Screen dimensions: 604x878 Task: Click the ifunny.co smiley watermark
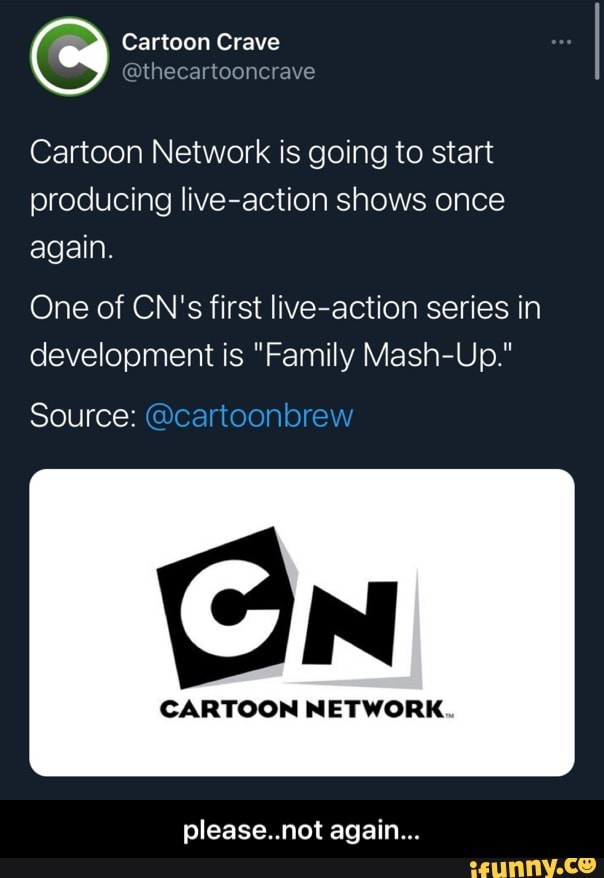click(589, 866)
